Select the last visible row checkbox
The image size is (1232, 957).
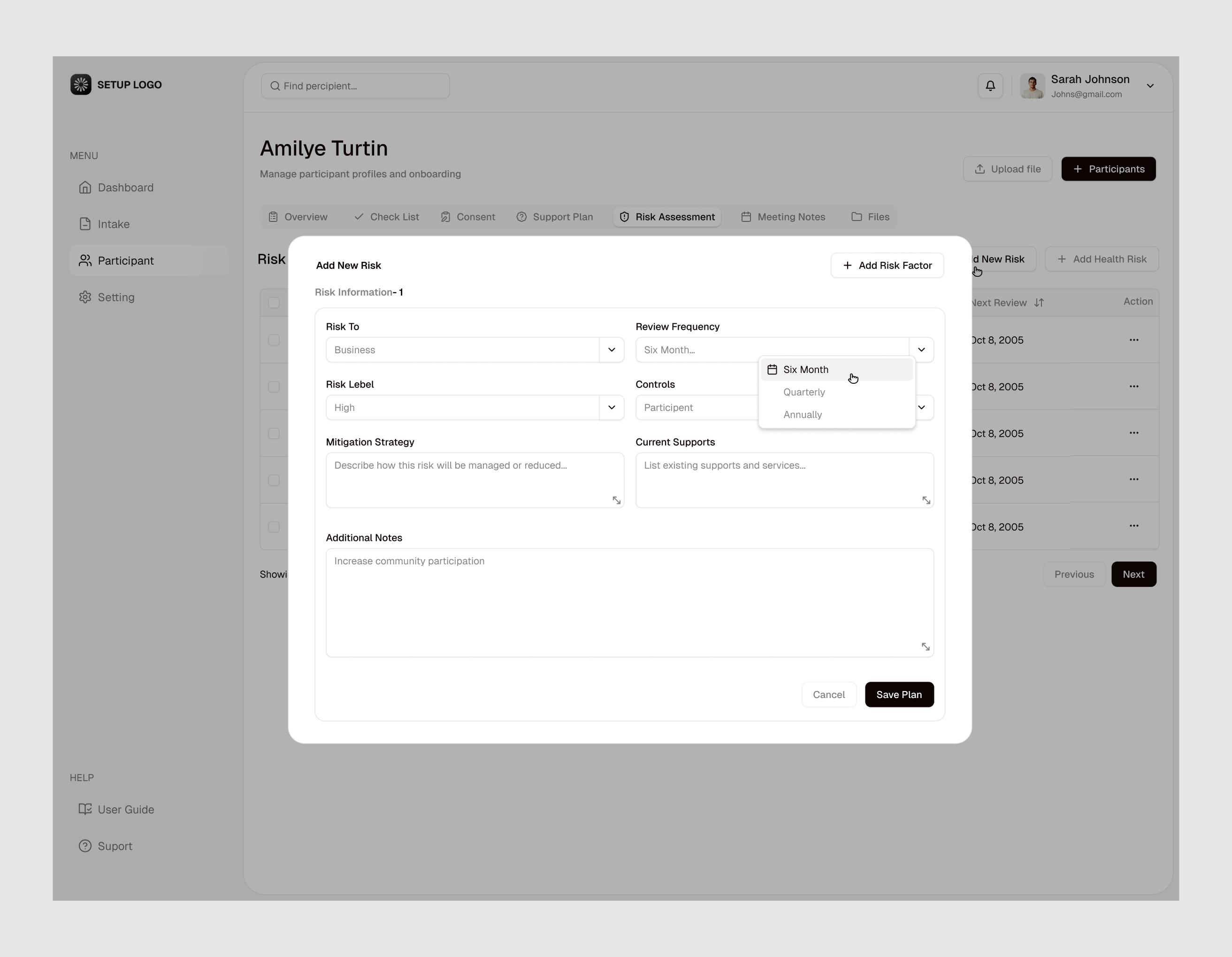274,526
